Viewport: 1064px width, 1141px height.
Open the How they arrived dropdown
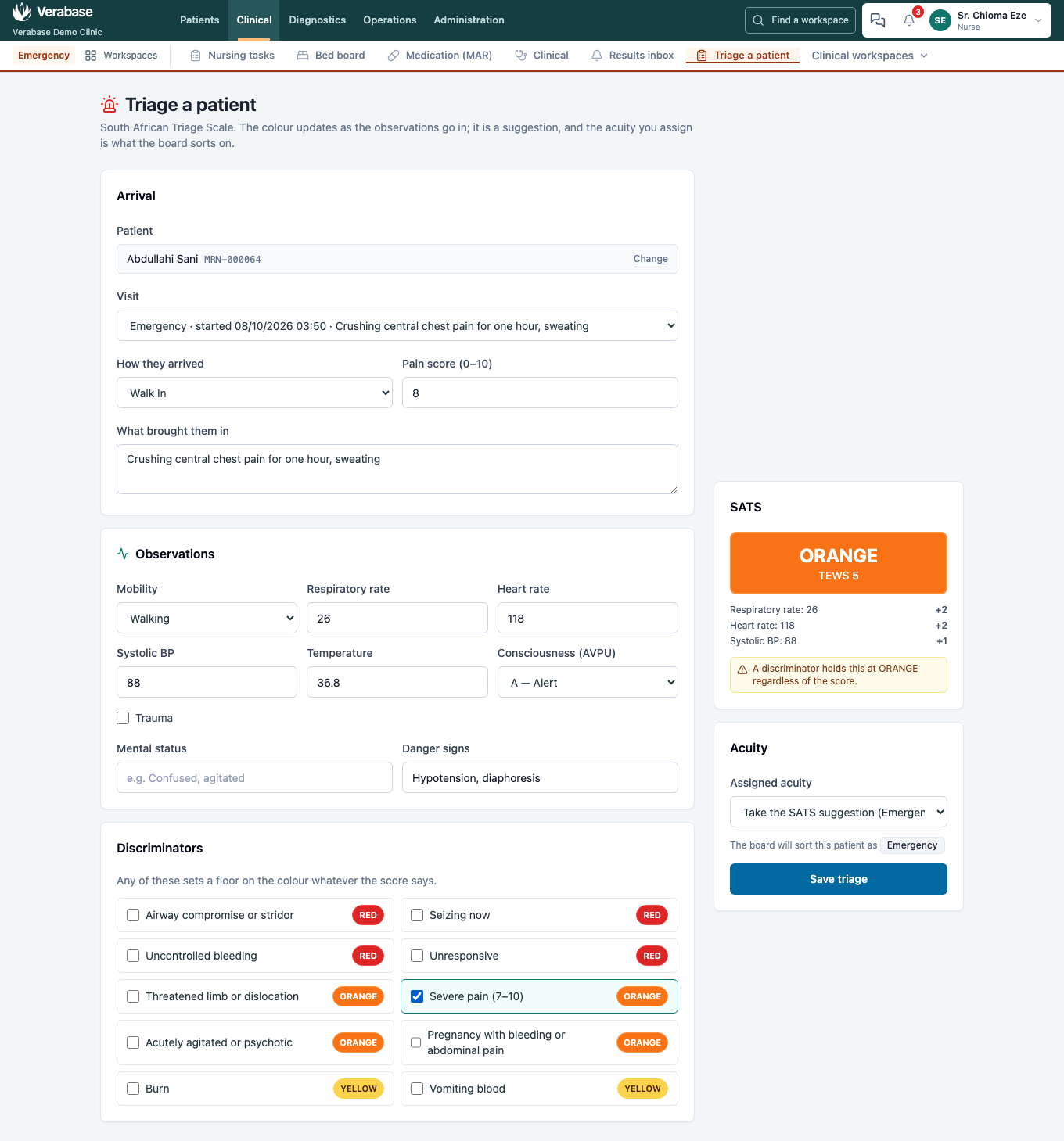pos(254,393)
